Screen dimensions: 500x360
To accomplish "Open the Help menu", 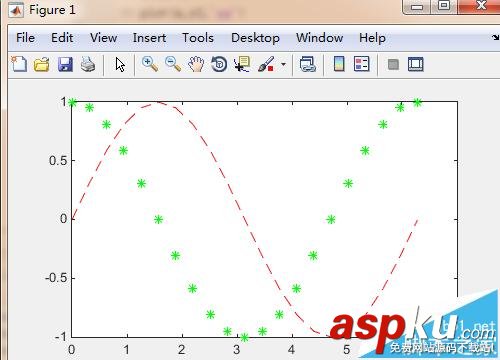I will point(372,38).
